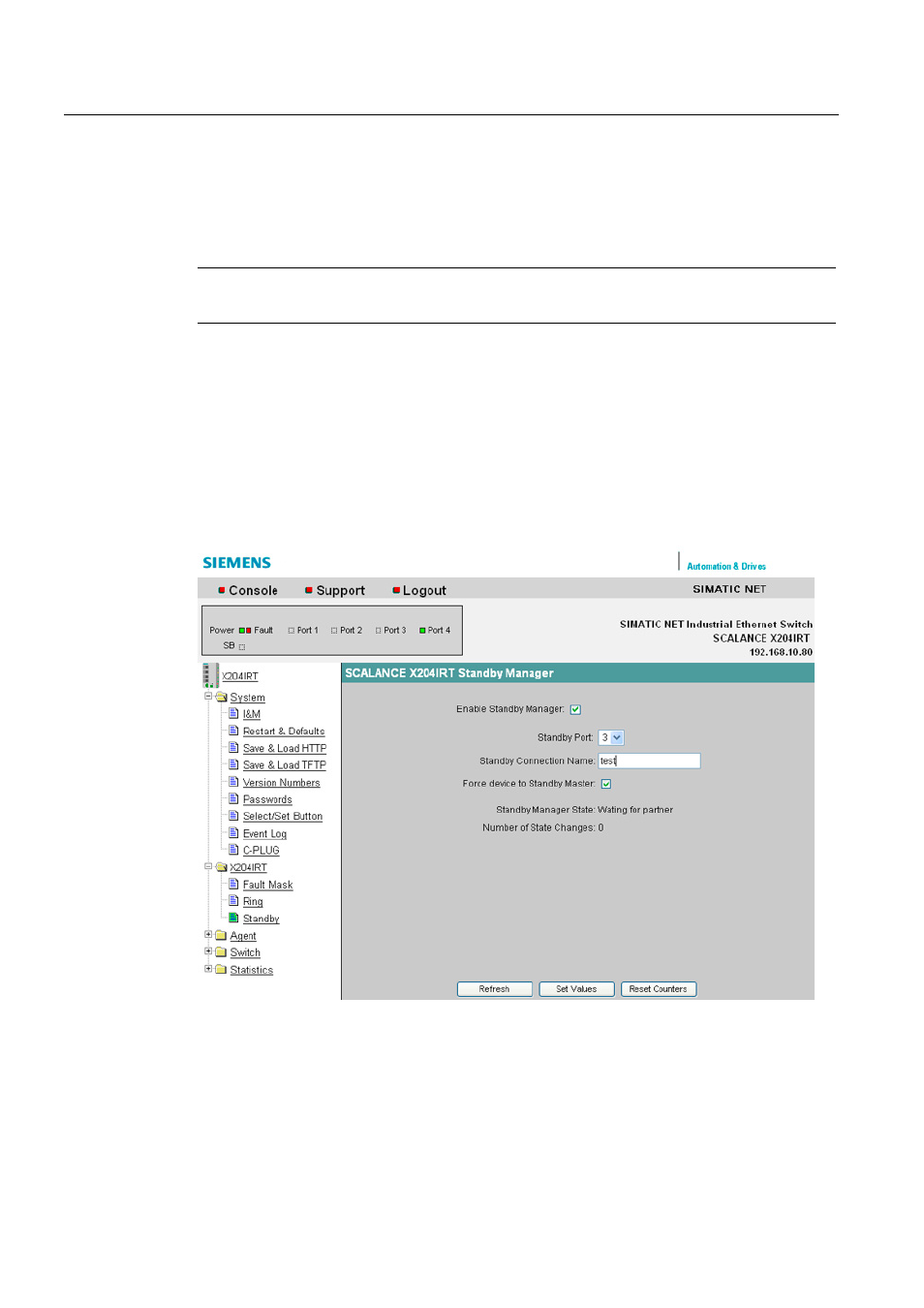Open the Console menu item

click(x=248, y=591)
